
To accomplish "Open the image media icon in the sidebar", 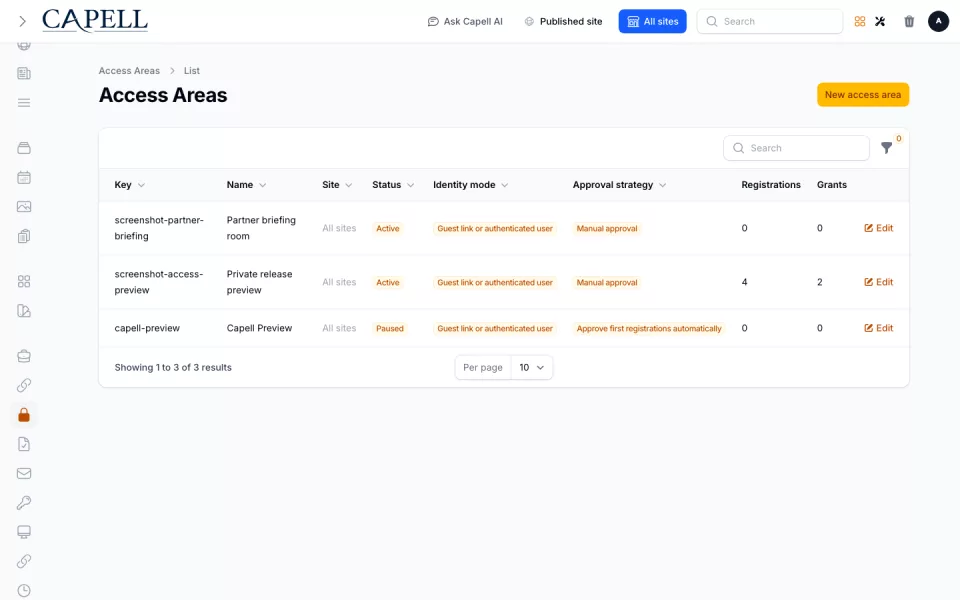I will (x=24, y=207).
